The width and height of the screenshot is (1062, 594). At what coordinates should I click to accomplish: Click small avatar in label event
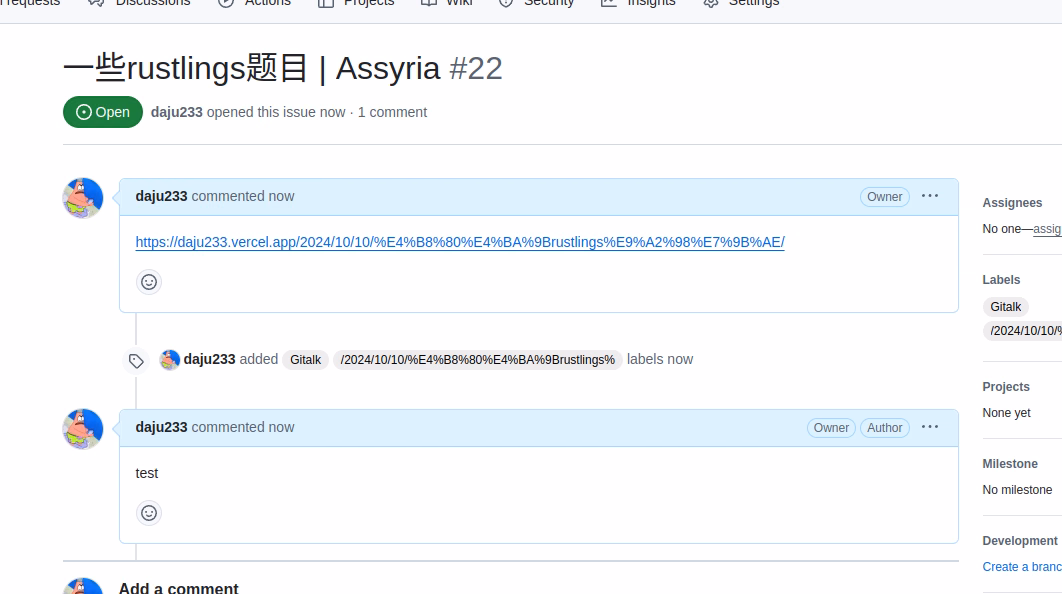coord(169,360)
